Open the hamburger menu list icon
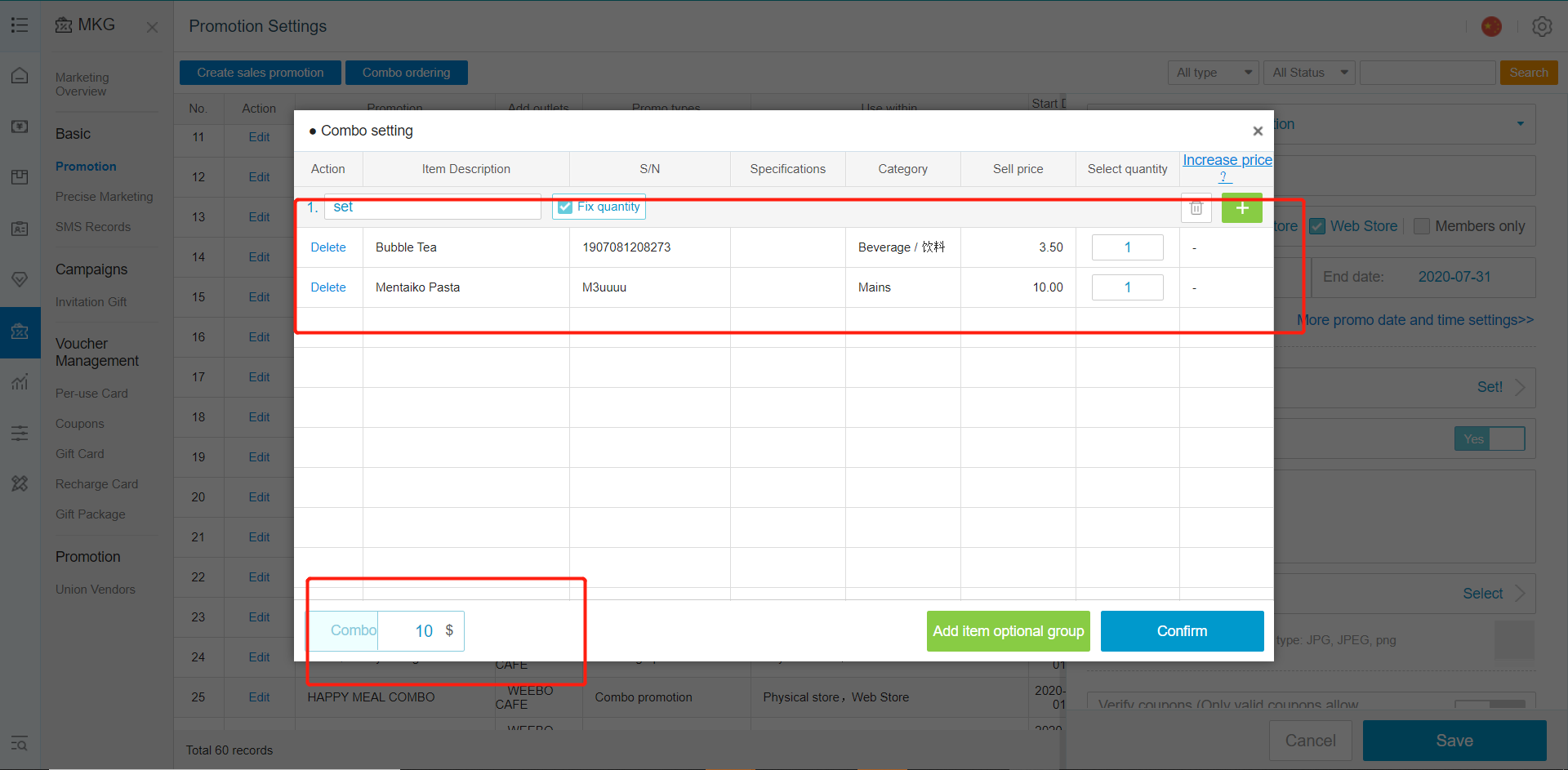1568x770 pixels. tap(20, 25)
